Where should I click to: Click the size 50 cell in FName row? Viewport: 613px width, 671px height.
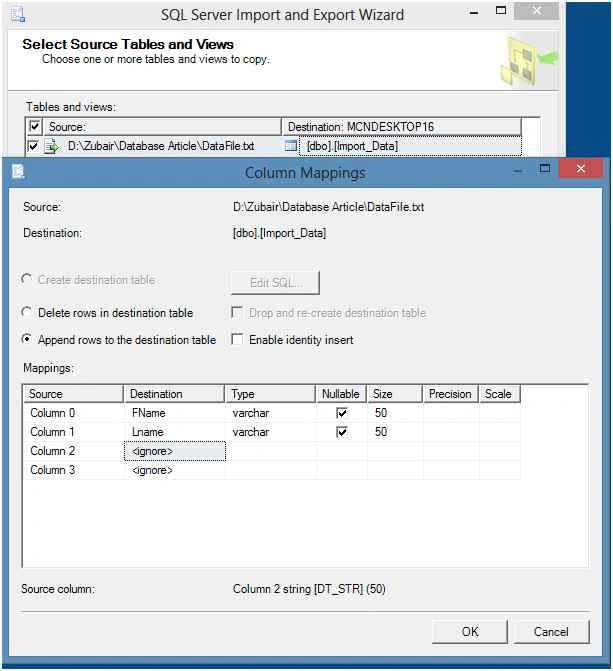(x=395, y=413)
